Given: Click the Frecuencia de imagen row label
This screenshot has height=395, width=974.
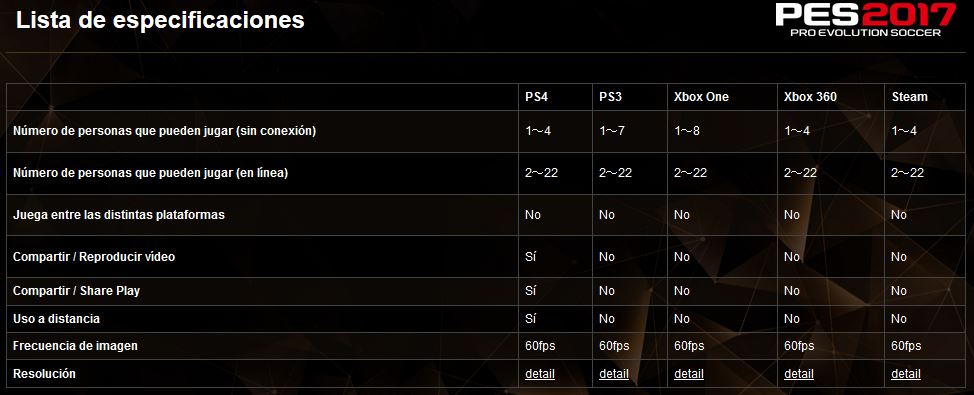Looking at the screenshot, I should (75, 346).
